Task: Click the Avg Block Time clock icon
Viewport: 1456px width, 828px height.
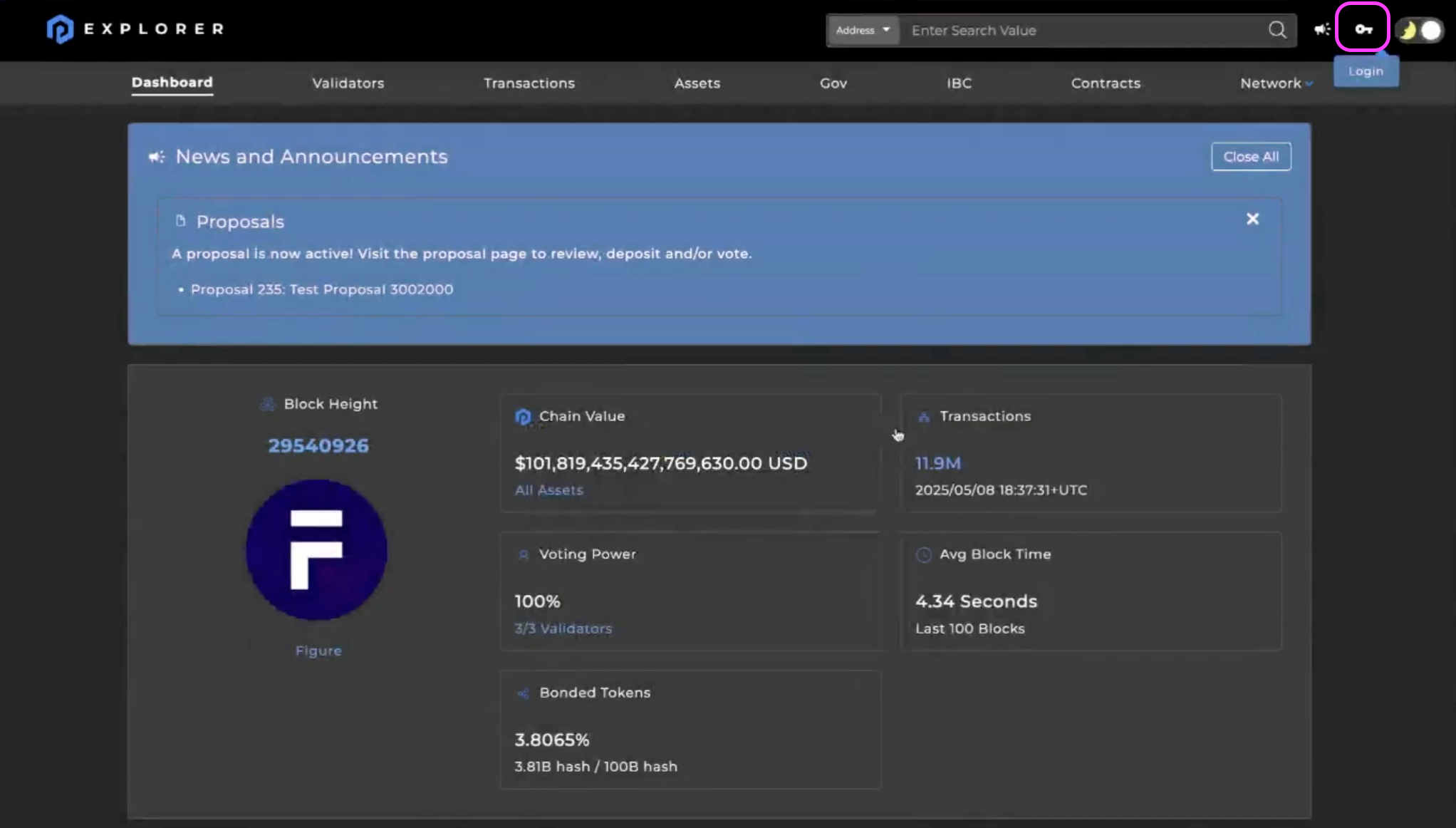Action: [923, 554]
